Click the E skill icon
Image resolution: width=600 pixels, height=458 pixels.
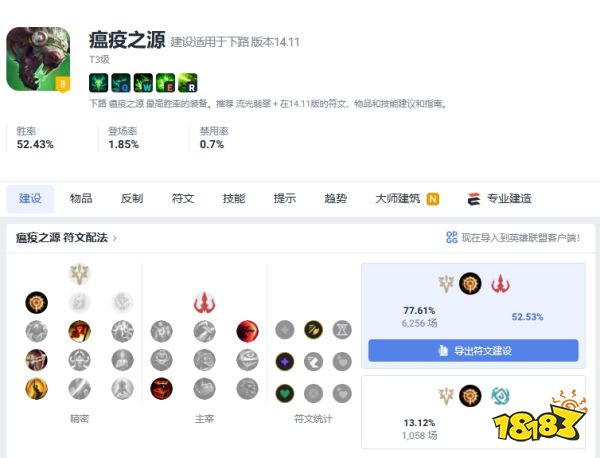[165, 83]
